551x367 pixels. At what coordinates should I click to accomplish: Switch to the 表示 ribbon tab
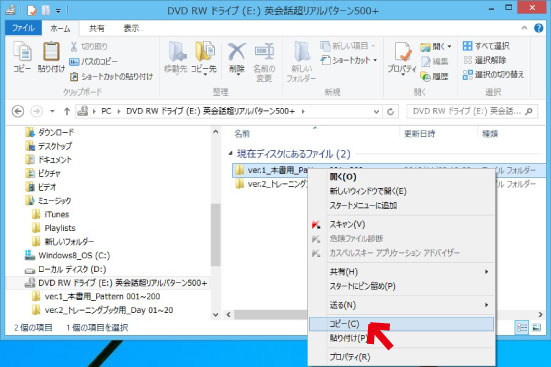click(x=131, y=28)
